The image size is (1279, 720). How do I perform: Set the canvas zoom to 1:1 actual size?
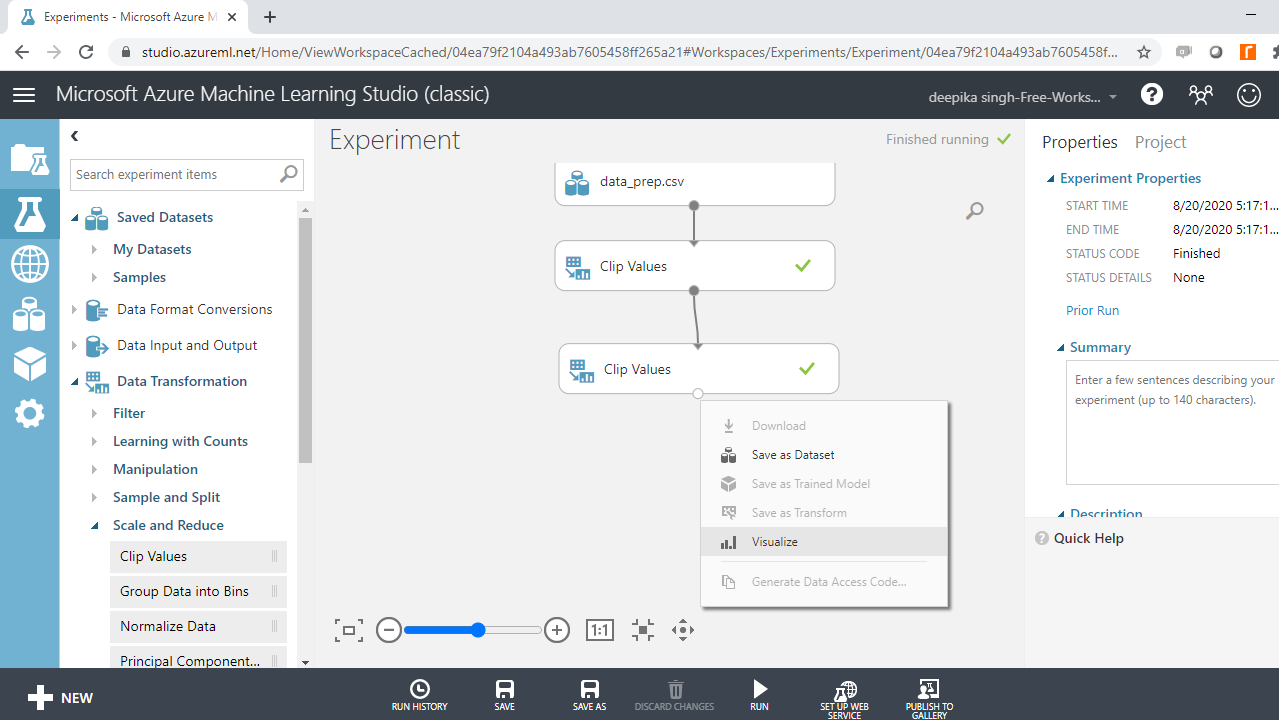click(x=599, y=630)
